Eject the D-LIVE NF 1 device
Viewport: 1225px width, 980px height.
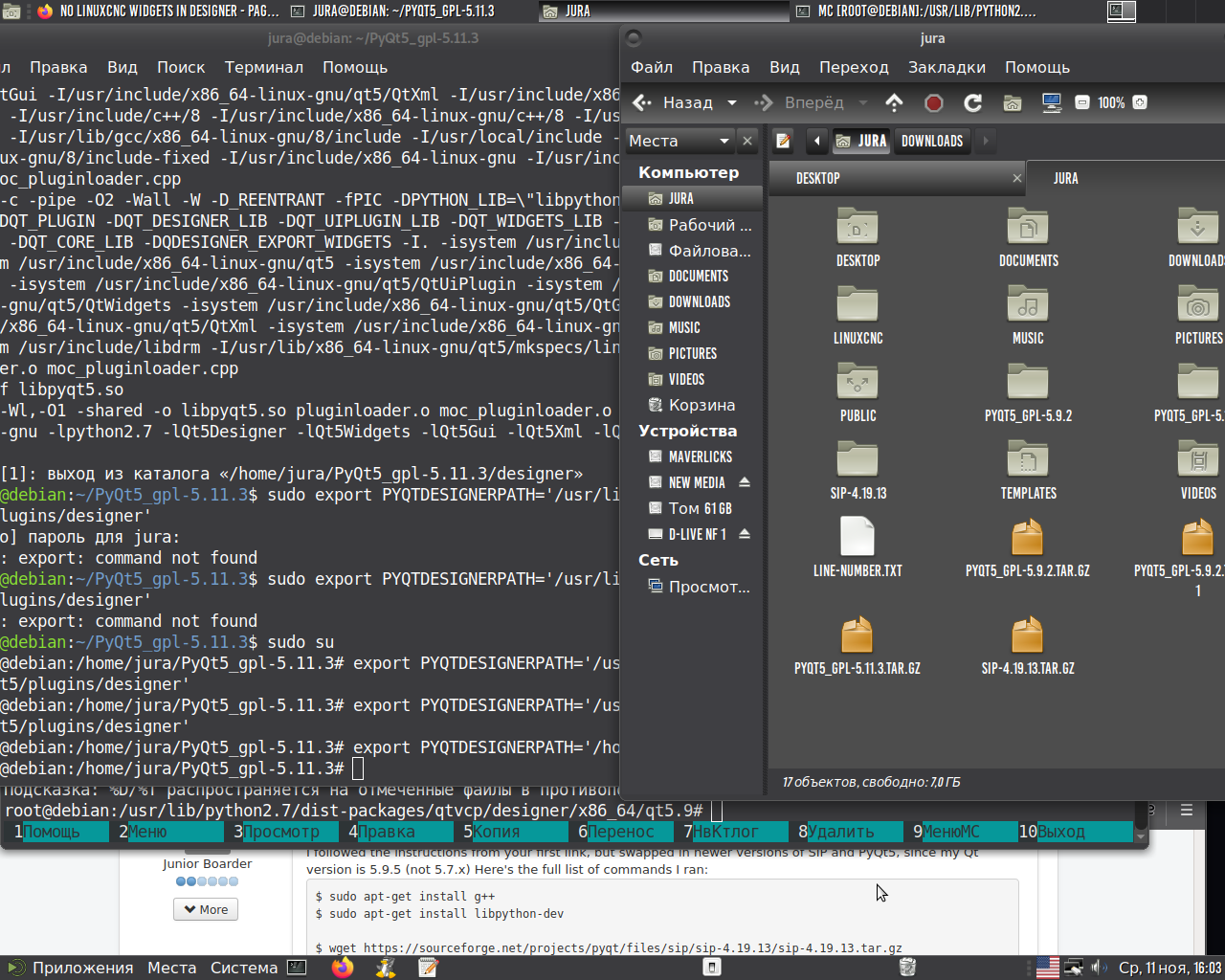(x=745, y=534)
